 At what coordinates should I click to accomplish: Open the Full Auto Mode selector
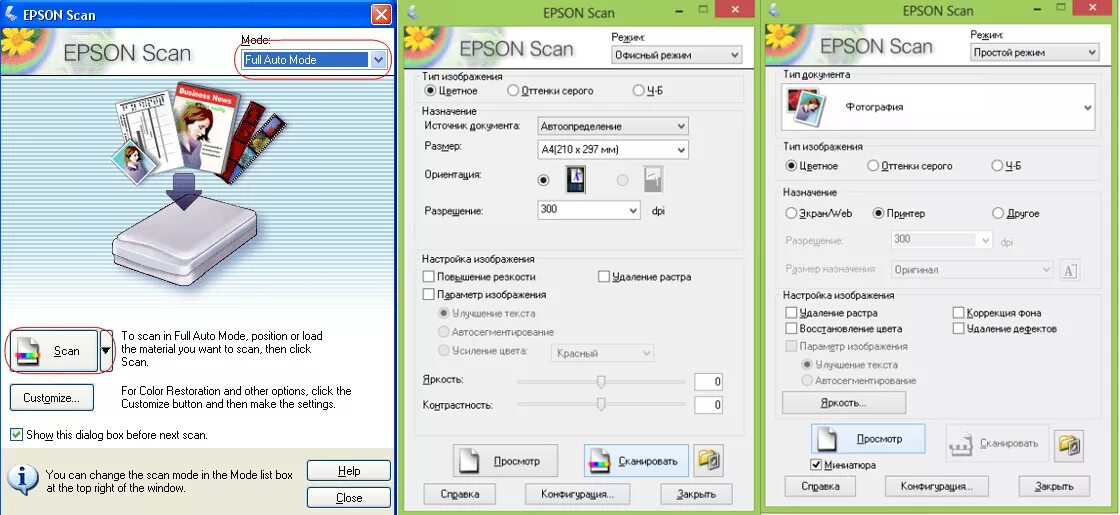click(x=314, y=60)
